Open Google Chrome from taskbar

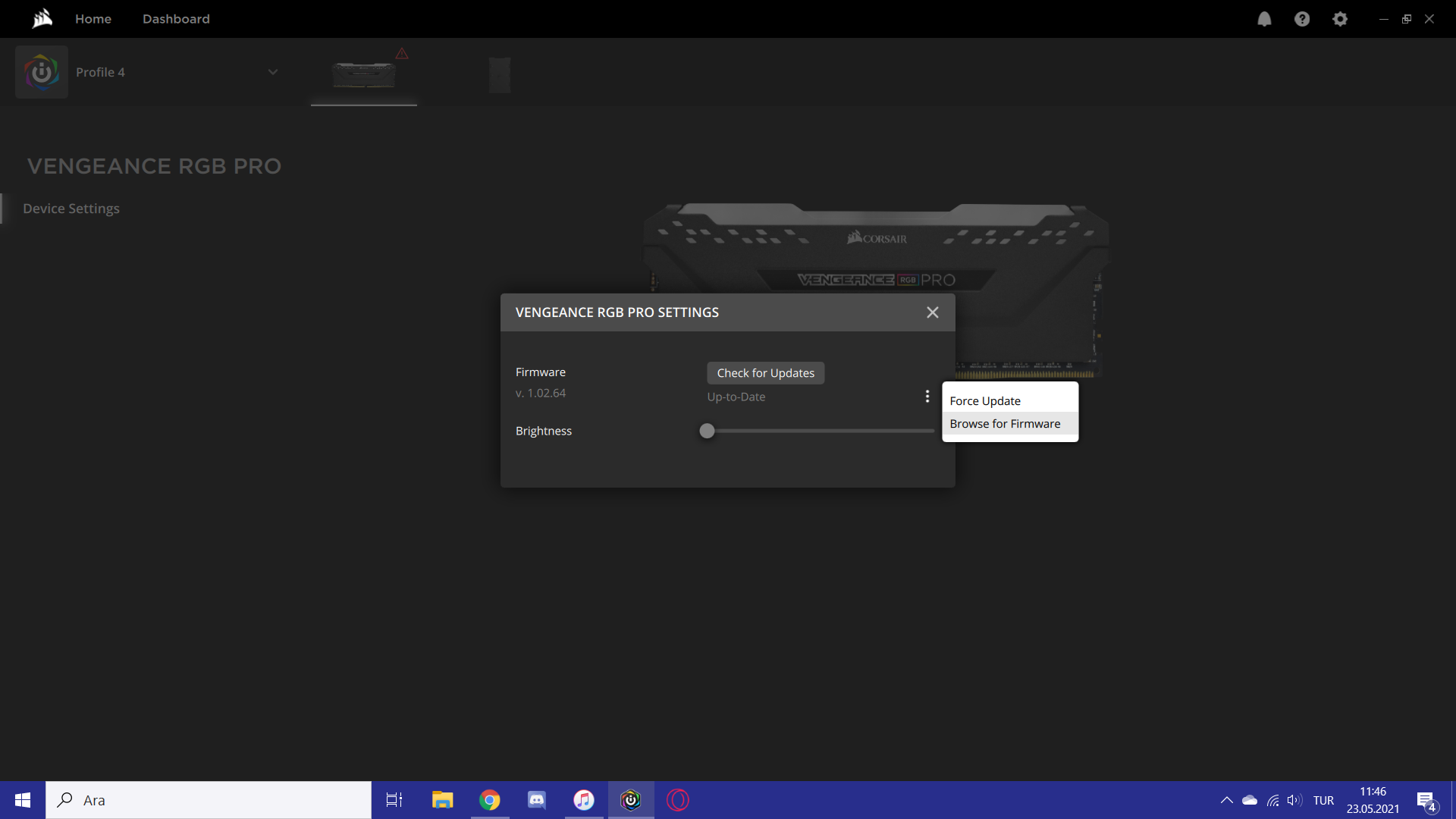(490, 800)
